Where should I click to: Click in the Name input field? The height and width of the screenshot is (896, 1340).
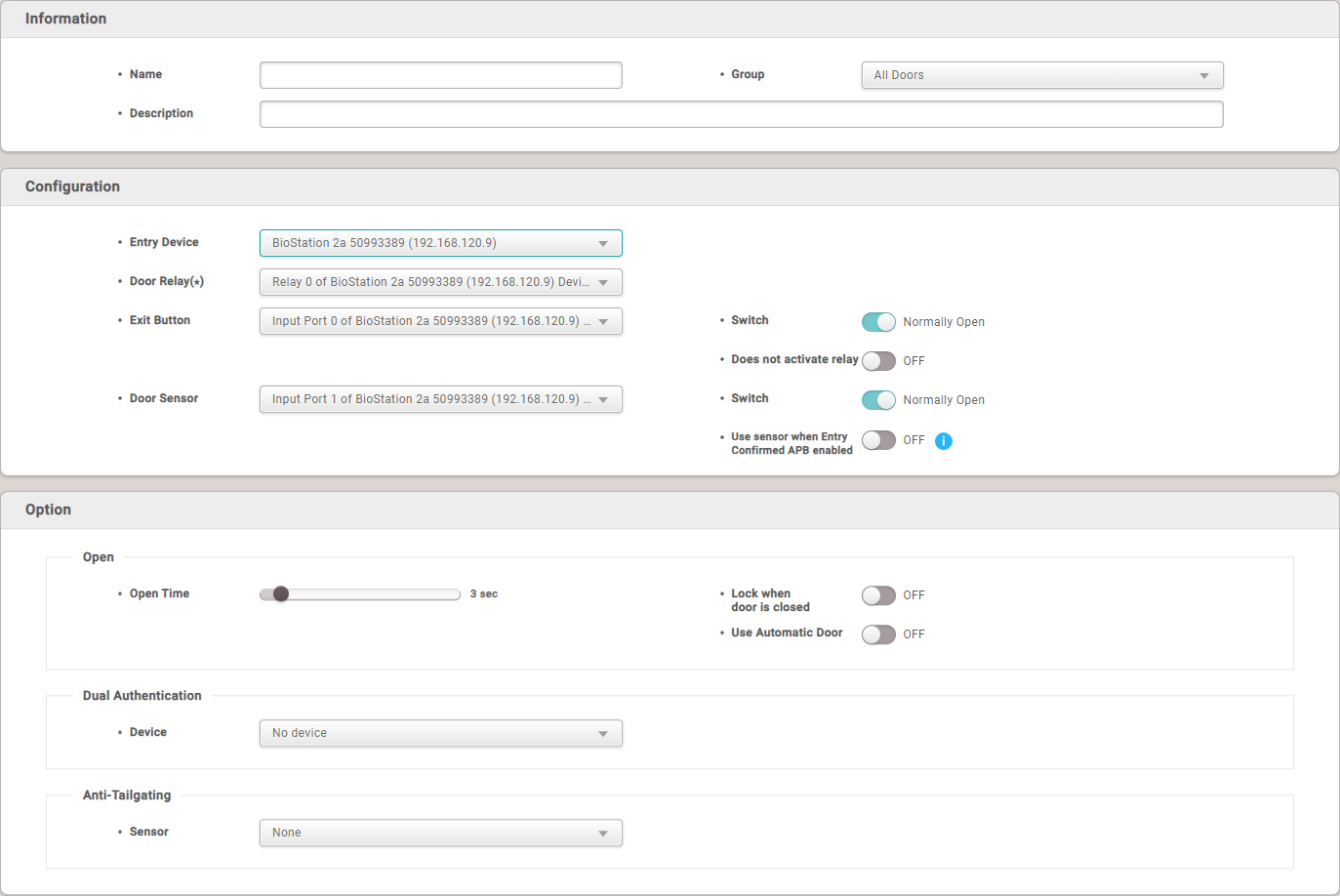441,75
